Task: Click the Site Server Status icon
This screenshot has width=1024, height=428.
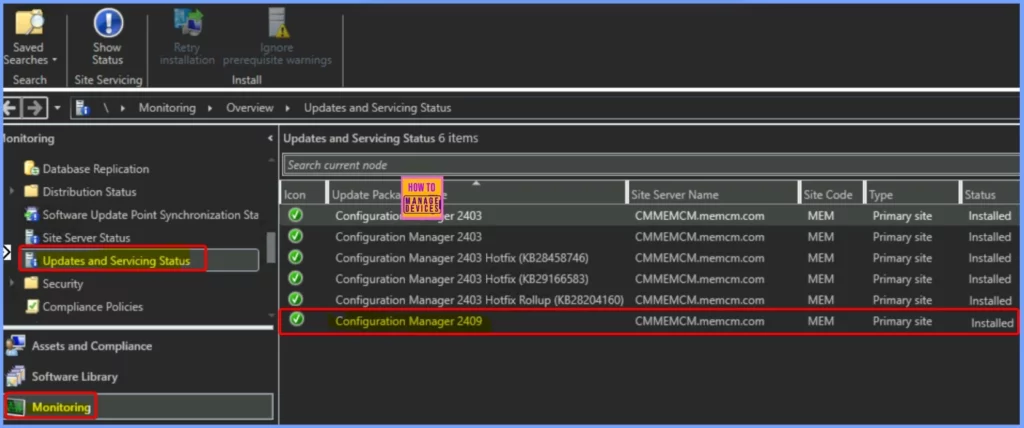Action: (x=31, y=237)
